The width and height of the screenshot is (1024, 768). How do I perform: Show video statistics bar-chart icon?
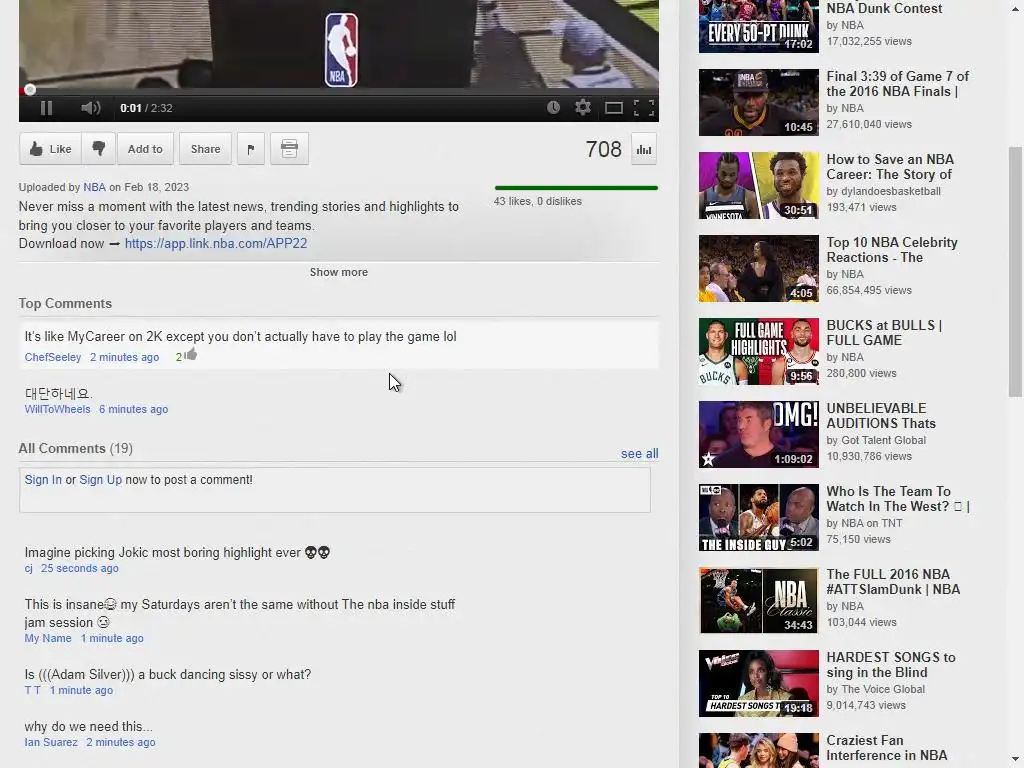pyautogui.click(x=644, y=150)
